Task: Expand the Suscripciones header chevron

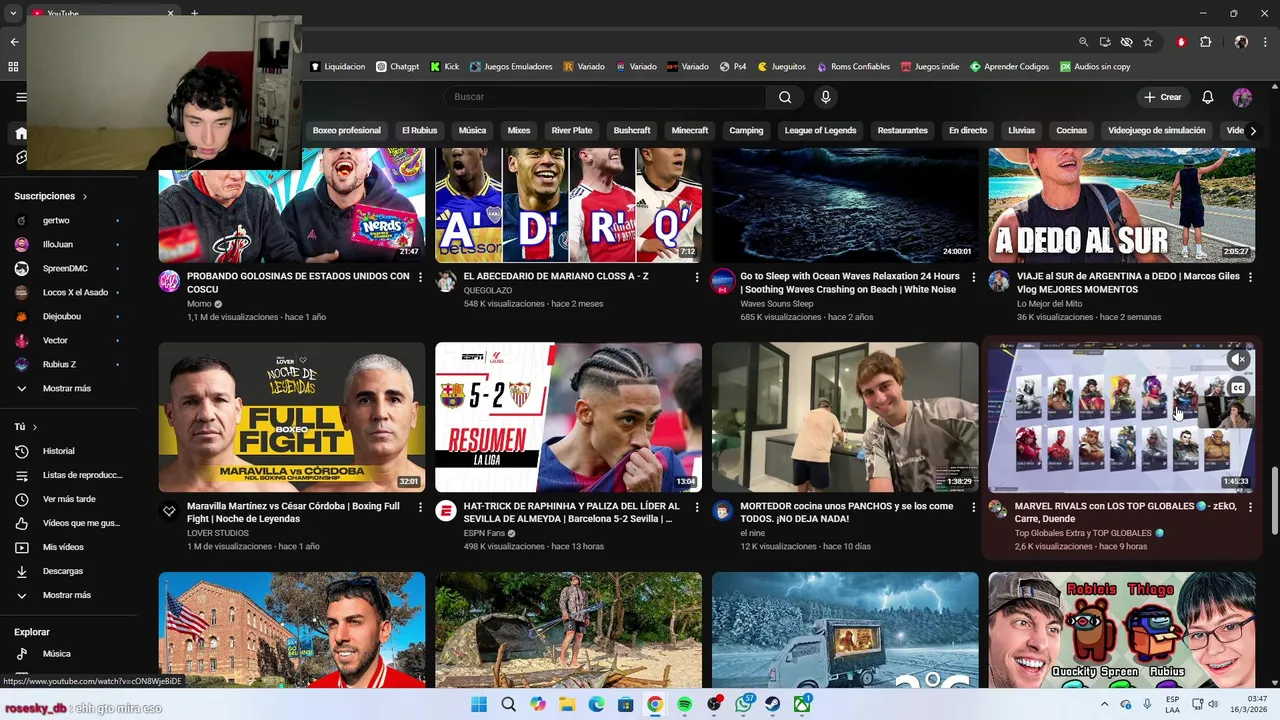Action: click(85, 197)
